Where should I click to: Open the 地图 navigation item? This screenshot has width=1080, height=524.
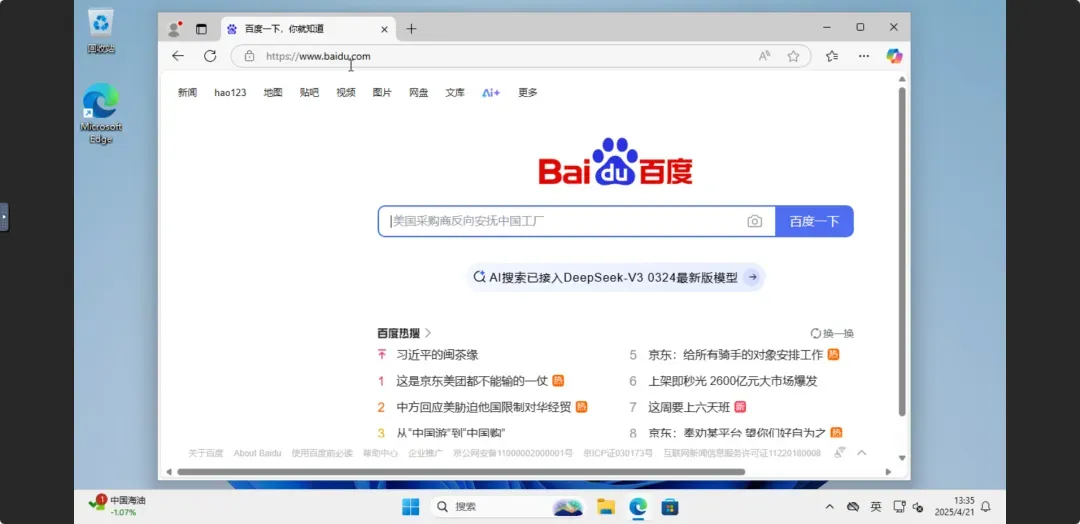pos(273,93)
